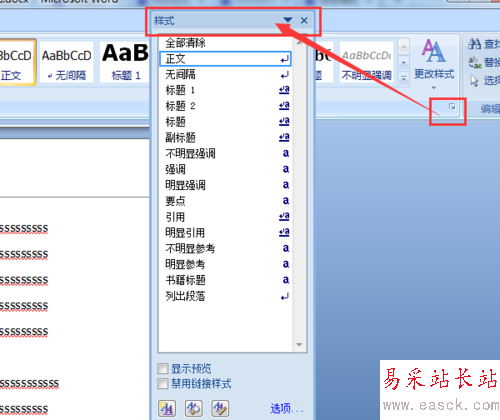The image size is (500, 420).
Task: Pick 不明显强调 in the ribbon style gallery
Action: pyautogui.click(x=366, y=62)
